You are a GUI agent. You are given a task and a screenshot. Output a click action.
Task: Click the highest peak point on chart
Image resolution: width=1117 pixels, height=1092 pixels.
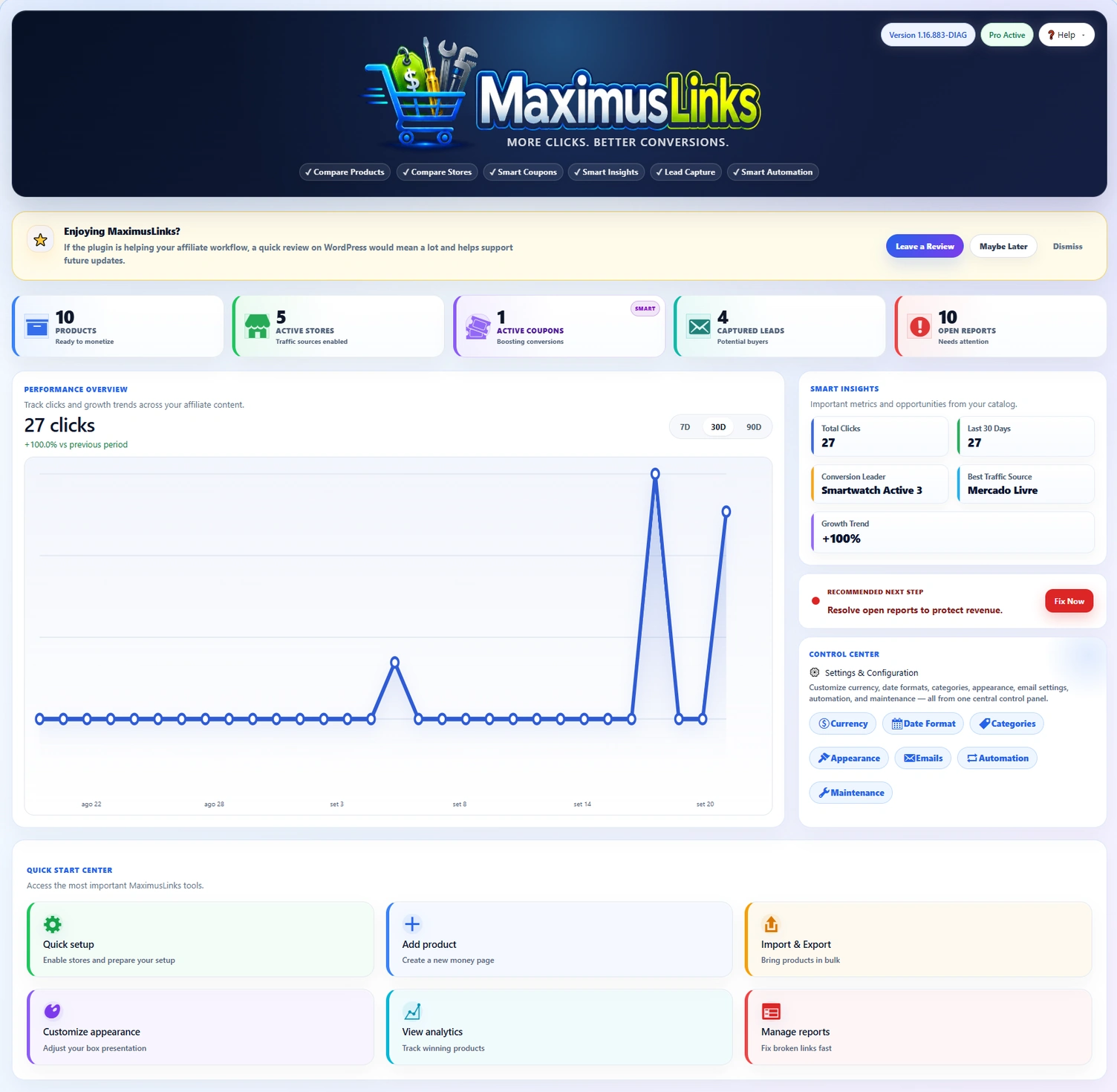[x=655, y=474]
